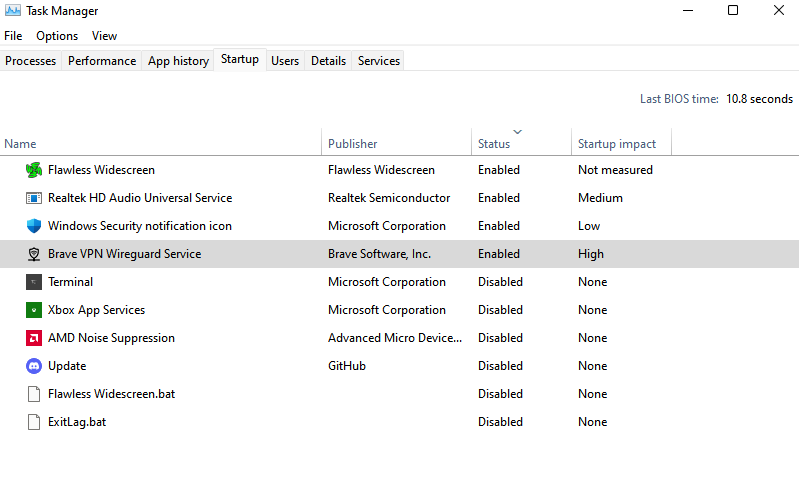799x477 pixels.
Task: Click the High startup impact value
Action: click(x=591, y=254)
